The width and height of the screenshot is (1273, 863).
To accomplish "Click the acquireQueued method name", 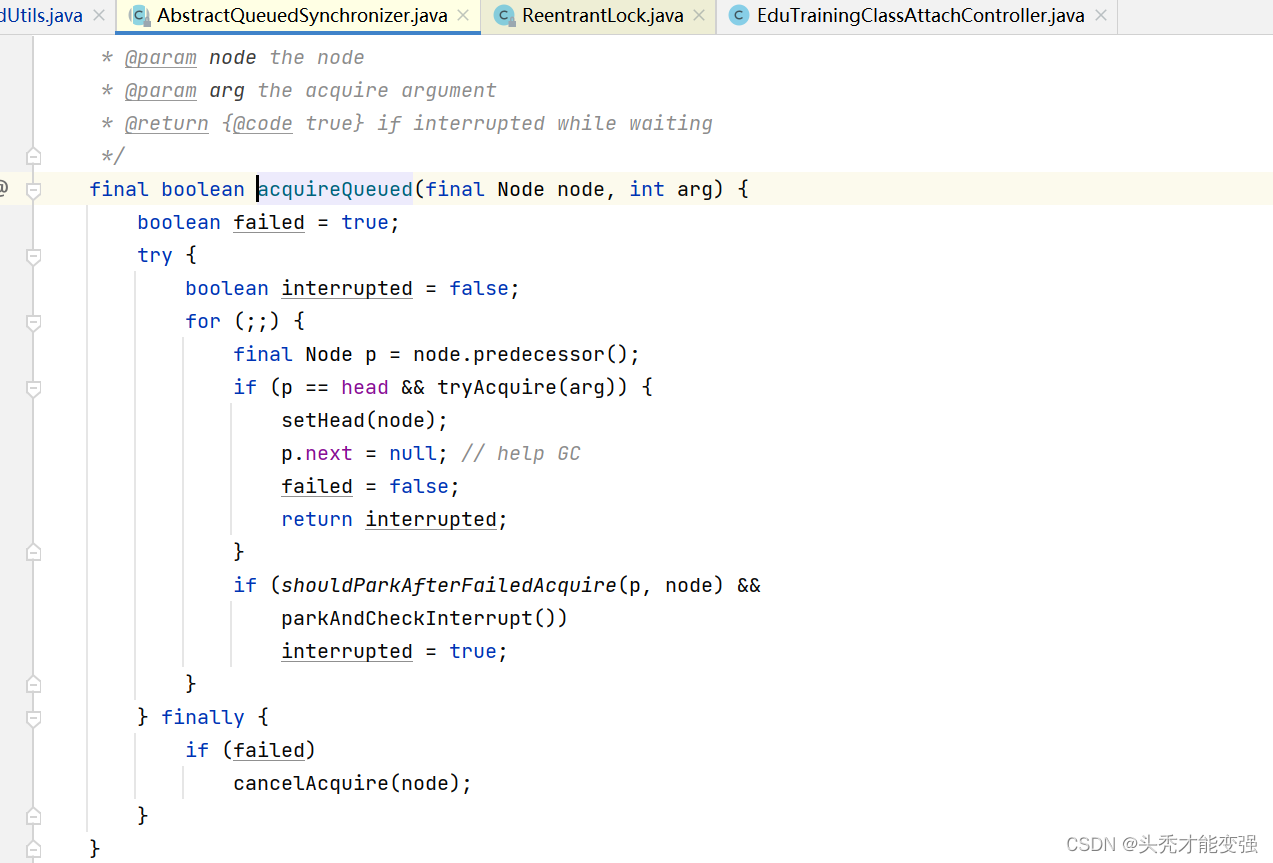I will click(x=335, y=189).
